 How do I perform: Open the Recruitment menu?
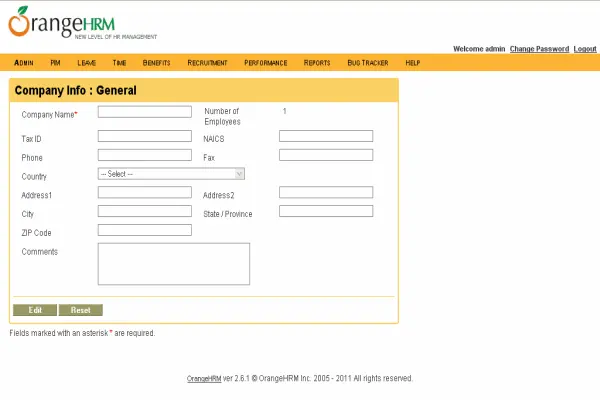pyautogui.click(x=207, y=63)
